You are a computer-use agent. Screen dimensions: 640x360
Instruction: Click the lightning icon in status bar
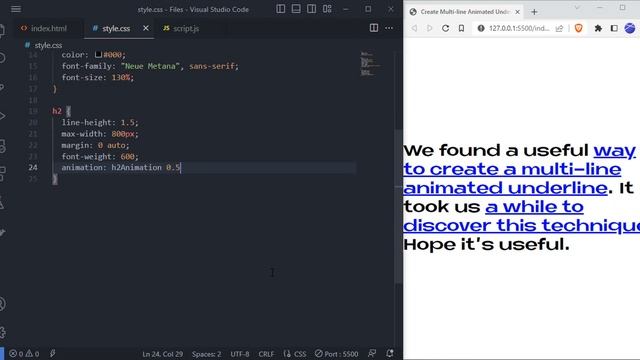[x=53, y=353]
